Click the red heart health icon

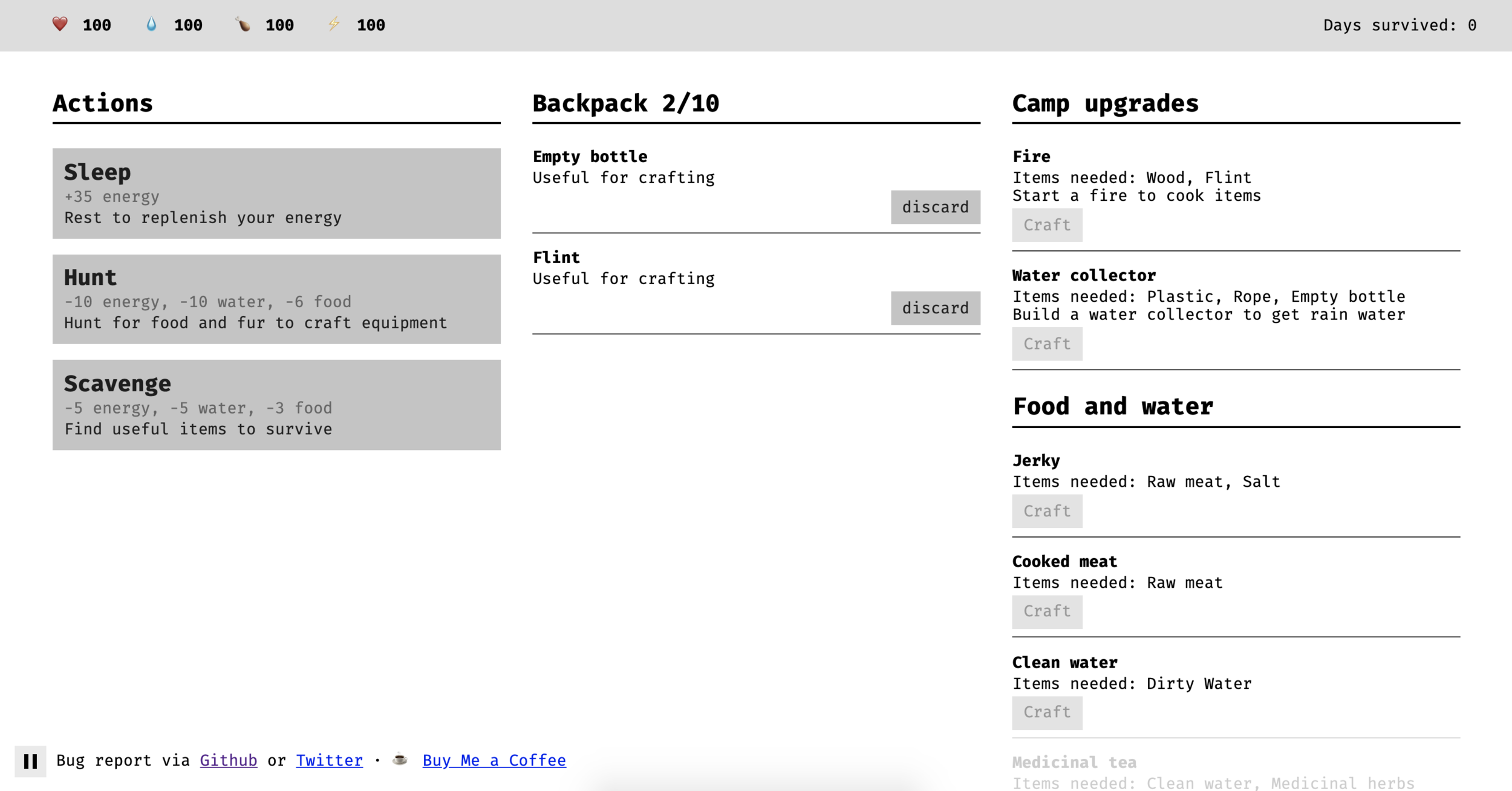point(60,24)
